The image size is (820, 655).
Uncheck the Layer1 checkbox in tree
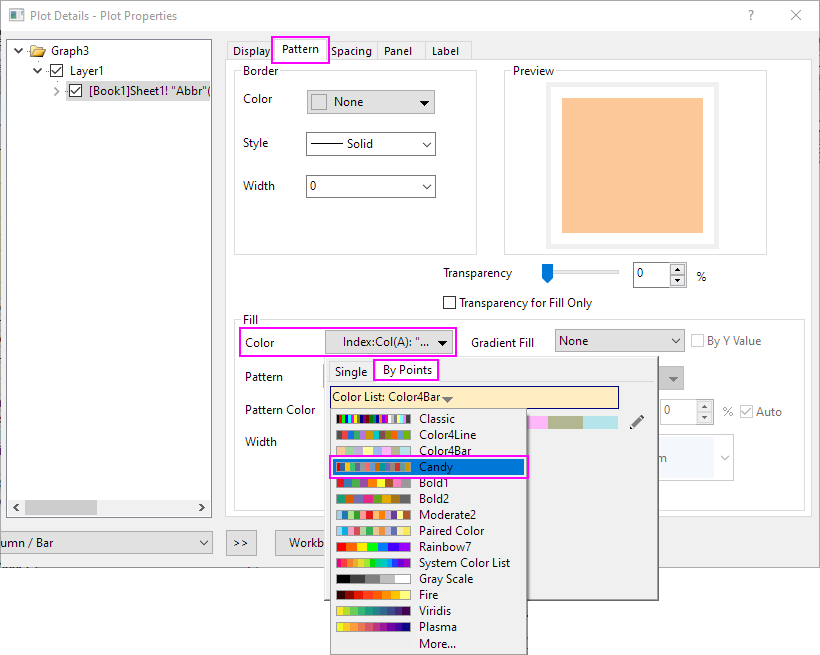57,71
